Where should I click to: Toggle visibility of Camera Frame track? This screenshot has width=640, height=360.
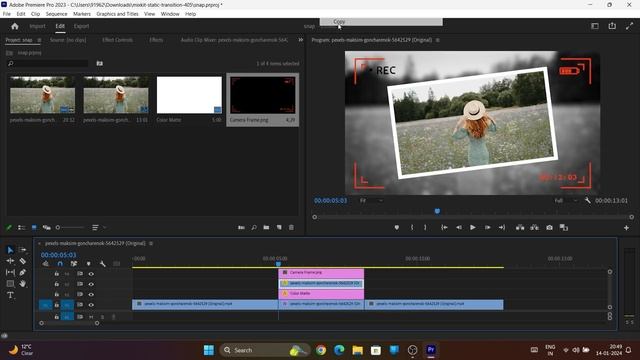click(91, 274)
